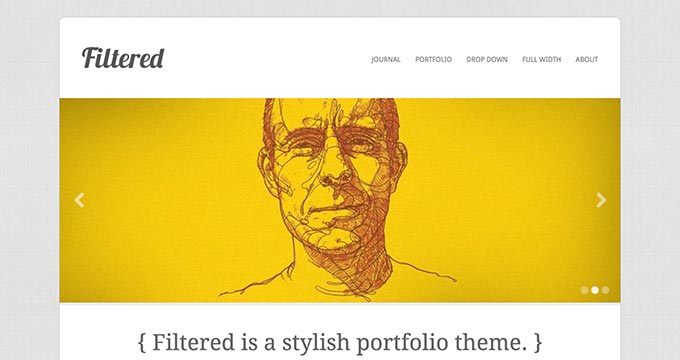Select the first slider pagination dot
Viewport: 680px width, 360px height.
click(584, 290)
